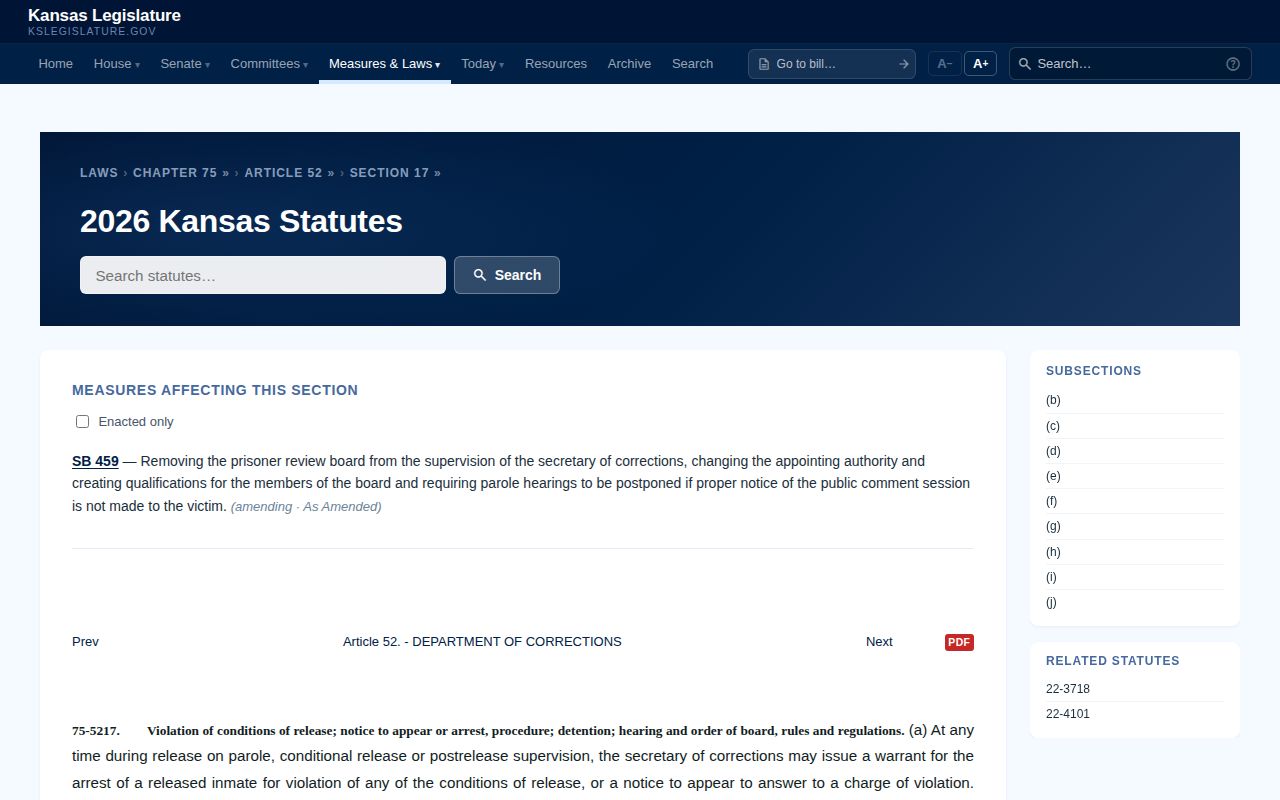The height and width of the screenshot is (800, 1280).
Task: Go to the Prev statute link
Action: (85, 642)
